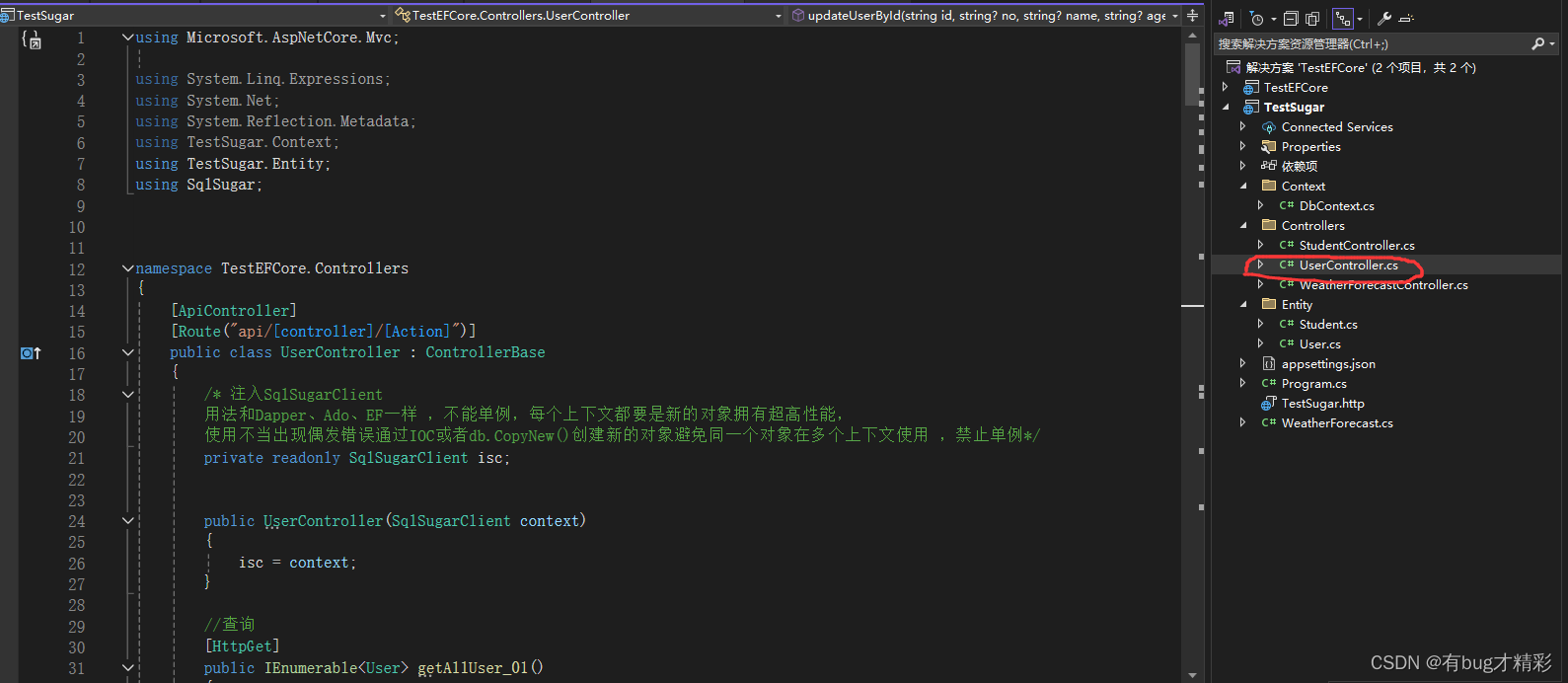Click the C# icon beside User.cs
Screen dimensions: 1568x683
[1287, 343]
